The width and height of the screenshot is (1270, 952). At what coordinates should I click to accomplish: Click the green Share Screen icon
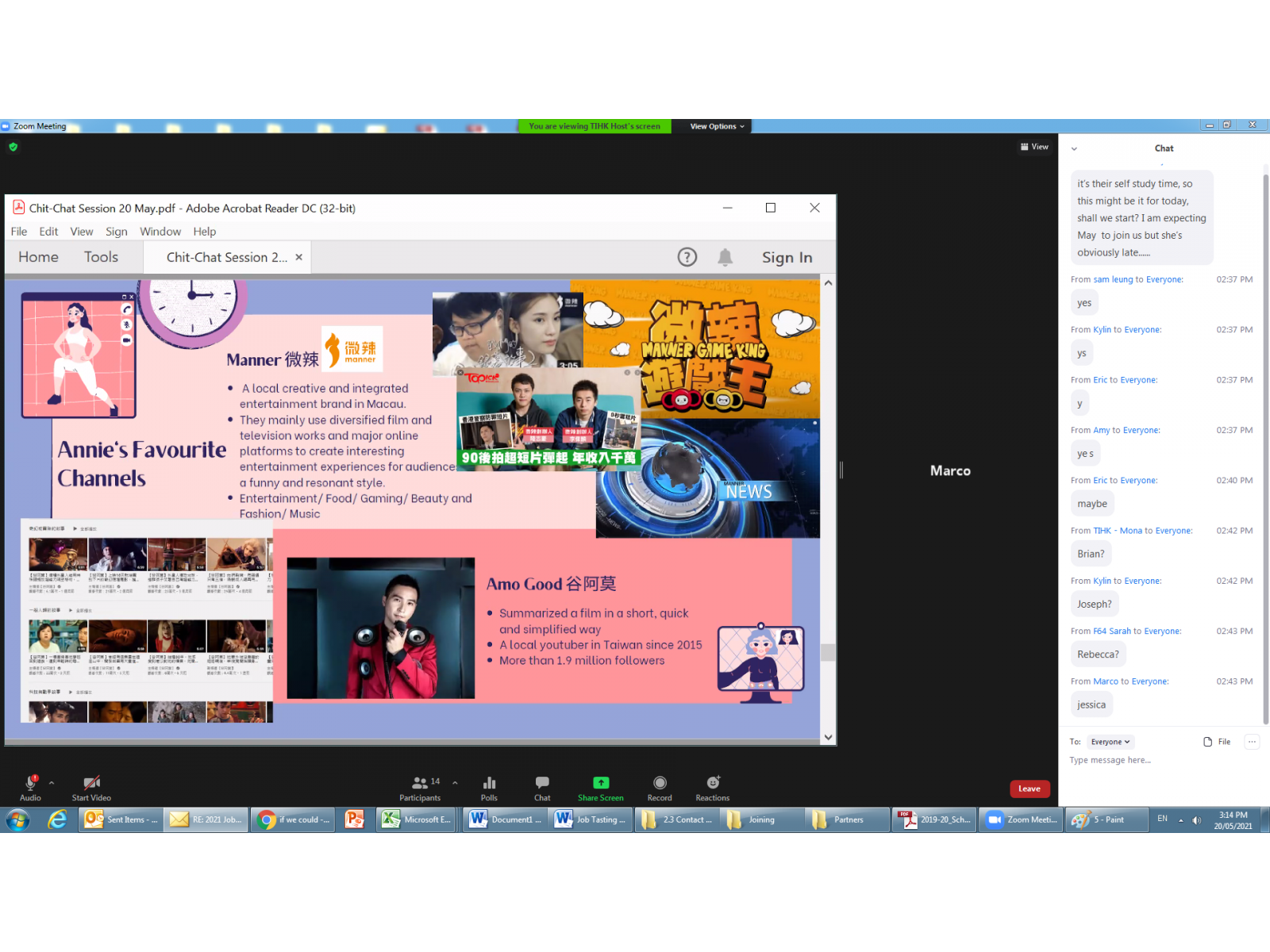(601, 783)
